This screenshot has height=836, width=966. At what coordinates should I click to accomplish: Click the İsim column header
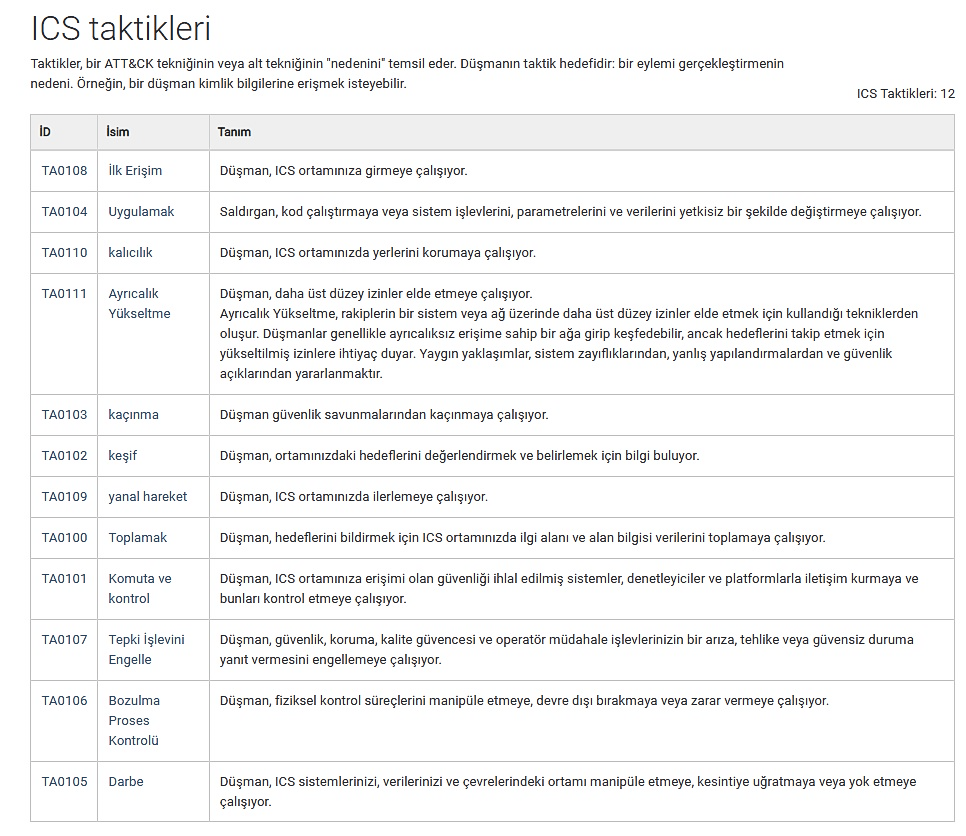pyautogui.click(x=119, y=132)
